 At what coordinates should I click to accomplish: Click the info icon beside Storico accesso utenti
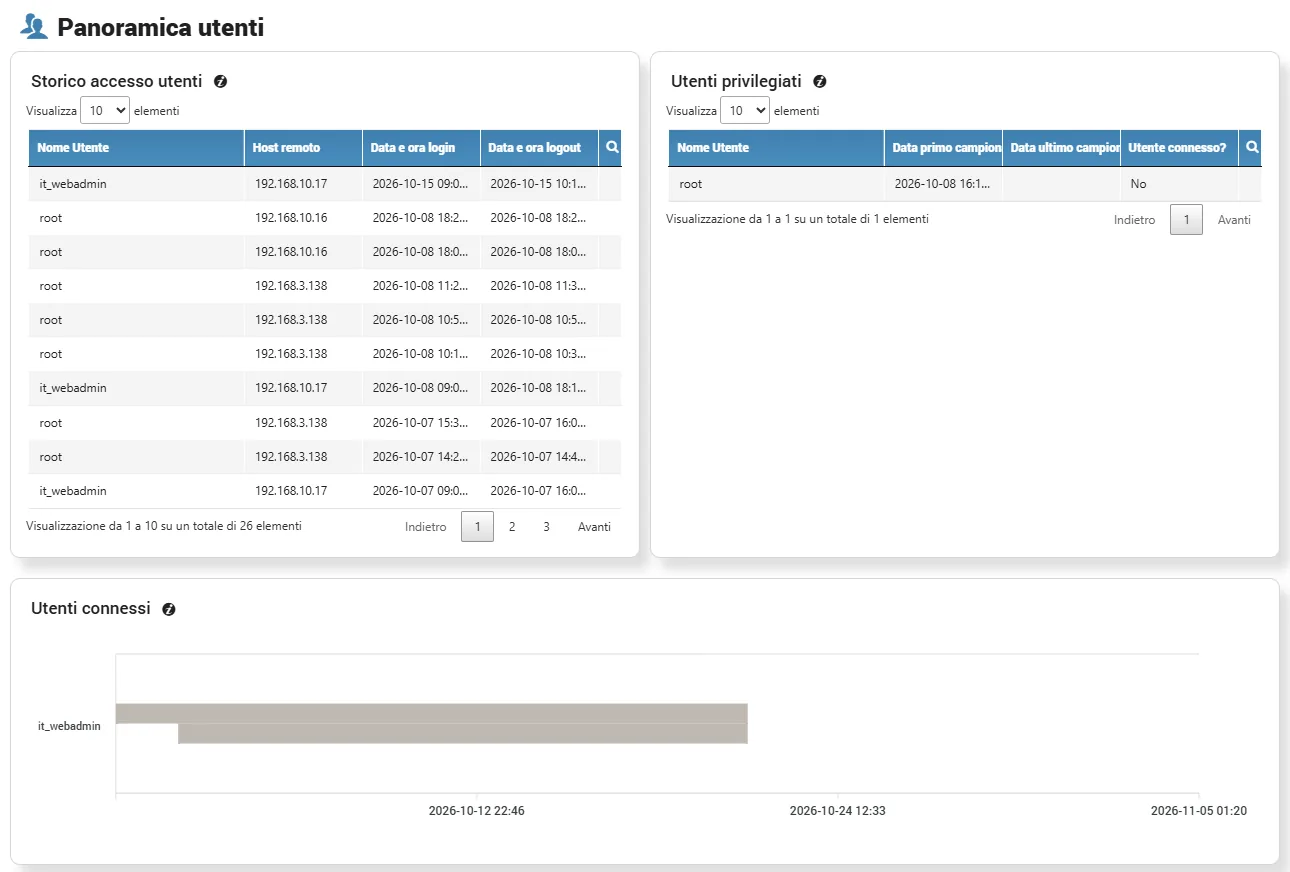[221, 82]
